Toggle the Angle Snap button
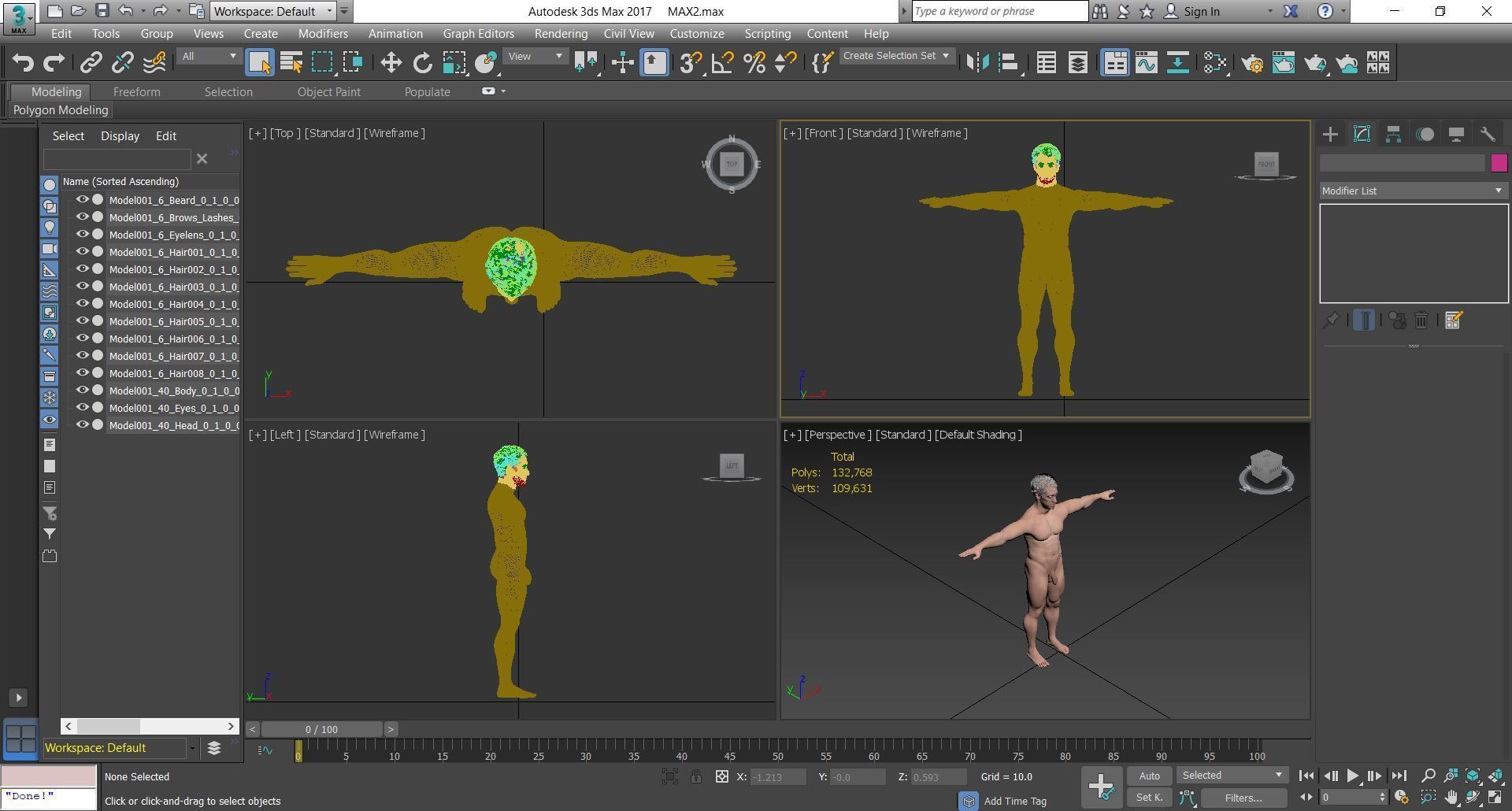The image size is (1512, 811). [x=722, y=63]
